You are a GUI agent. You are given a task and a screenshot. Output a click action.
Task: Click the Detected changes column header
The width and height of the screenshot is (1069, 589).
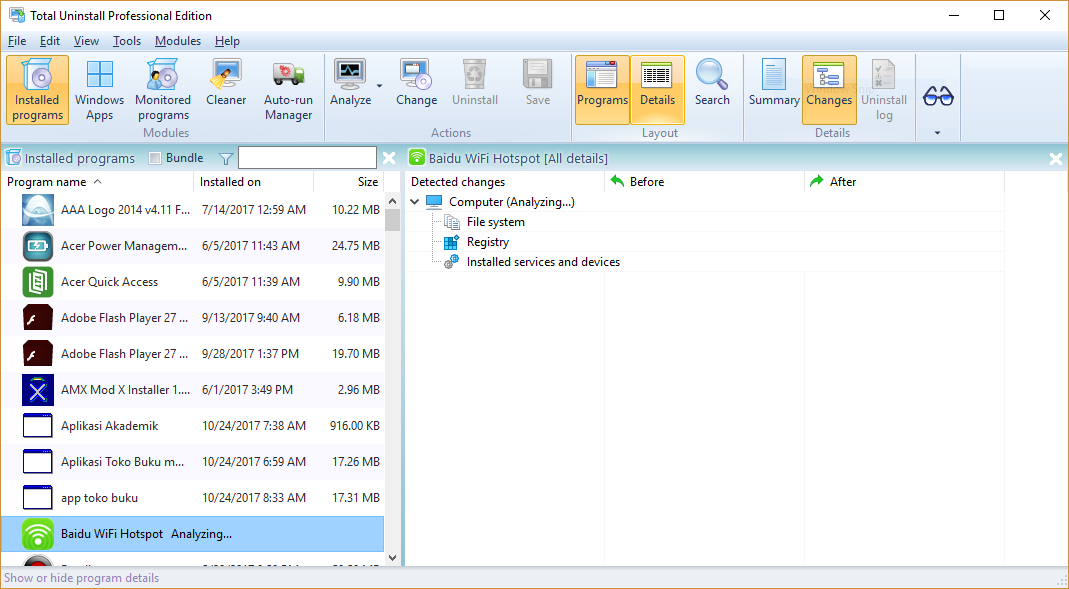click(505, 182)
